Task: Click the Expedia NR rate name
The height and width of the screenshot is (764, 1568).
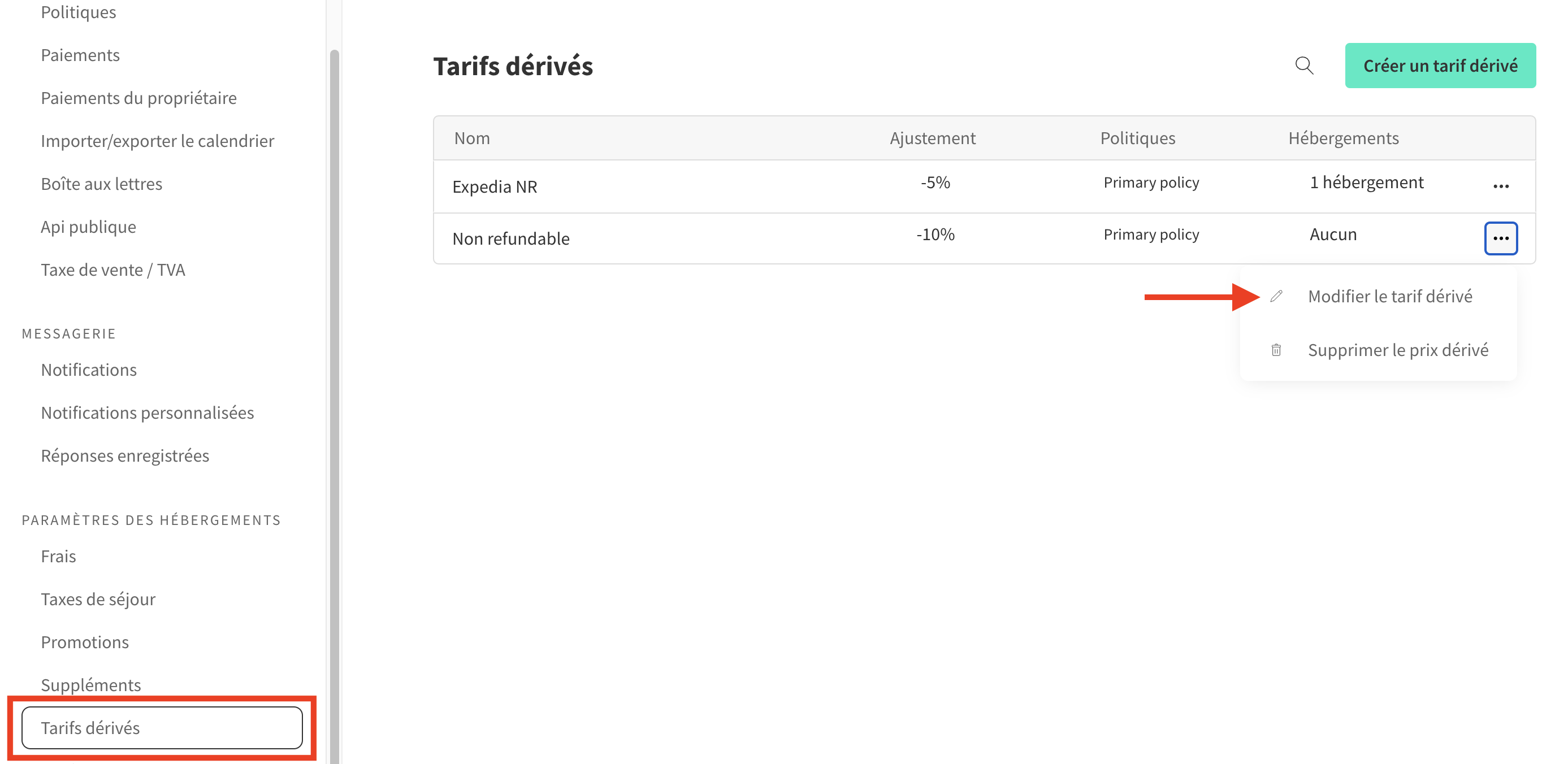Action: pyautogui.click(x=494, y=186)
